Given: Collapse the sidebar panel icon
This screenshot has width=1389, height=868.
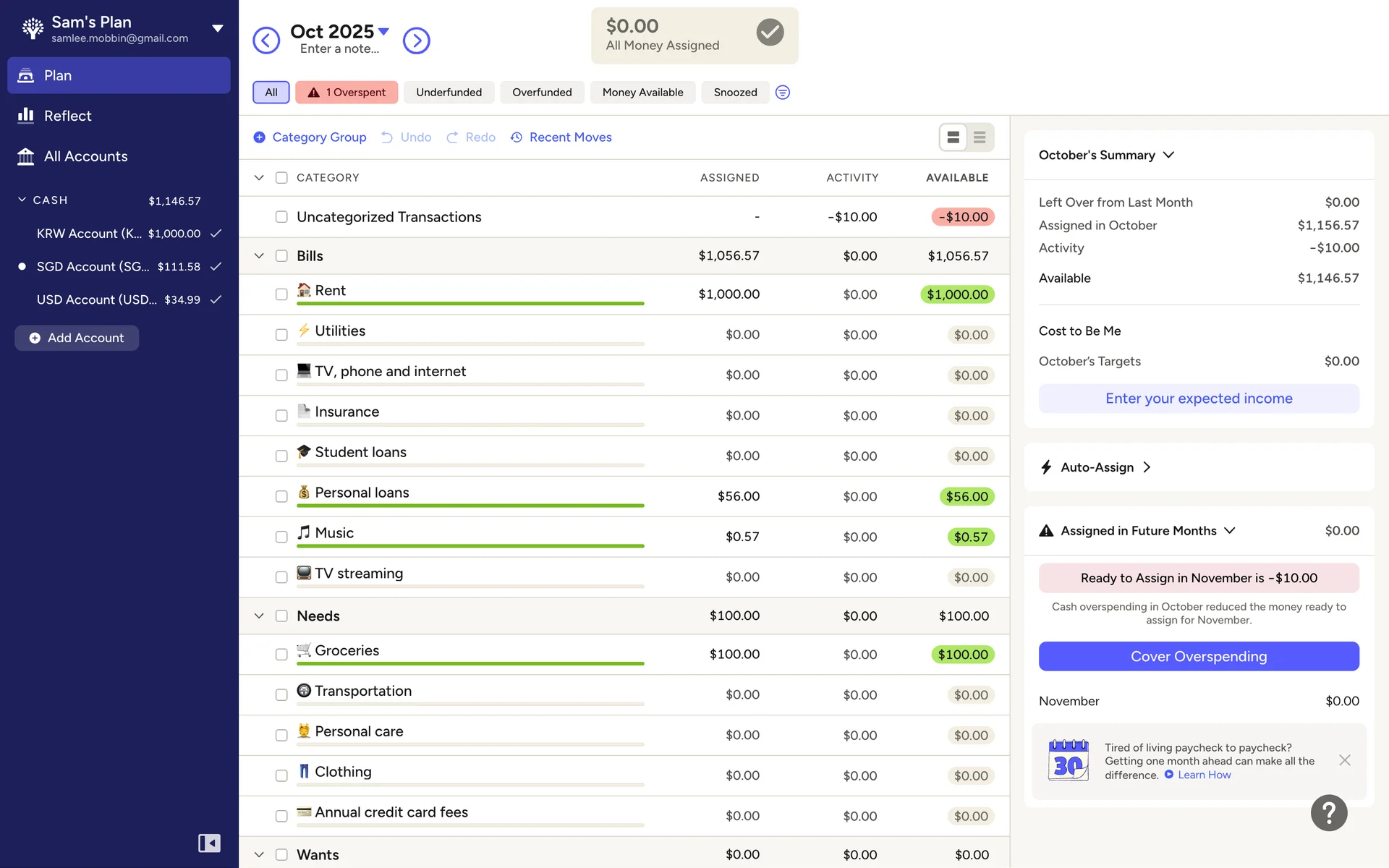Looking at the screenshot, I should (209, 843).
